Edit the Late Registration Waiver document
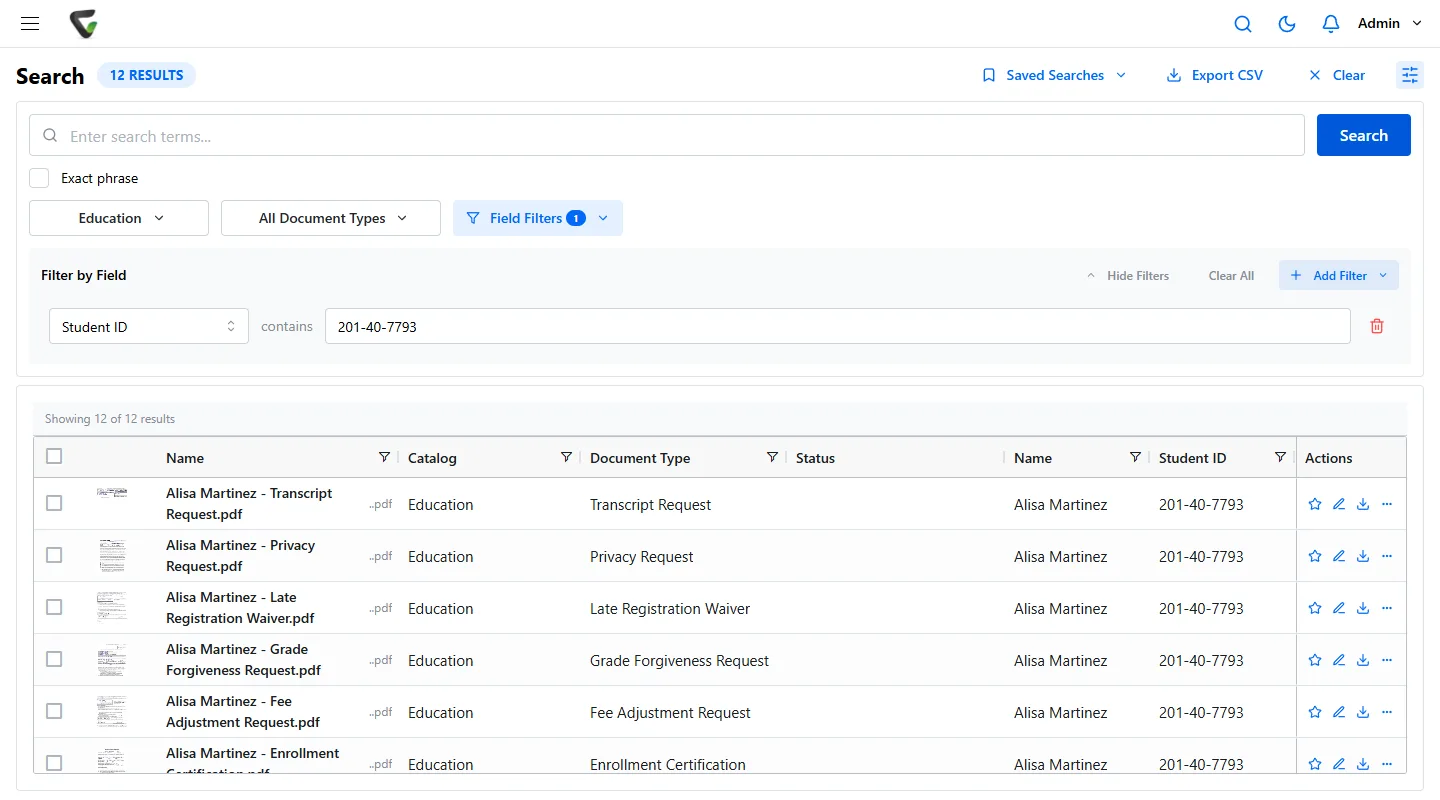The width and height of the screenshot is (1440, 800). [x=1339, y=608]
